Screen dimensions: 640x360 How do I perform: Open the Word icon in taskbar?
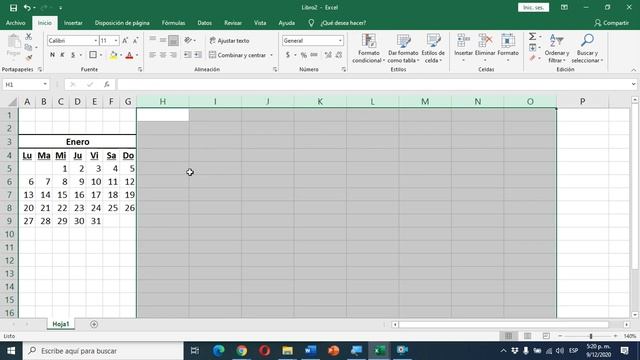tap(310, 351)
